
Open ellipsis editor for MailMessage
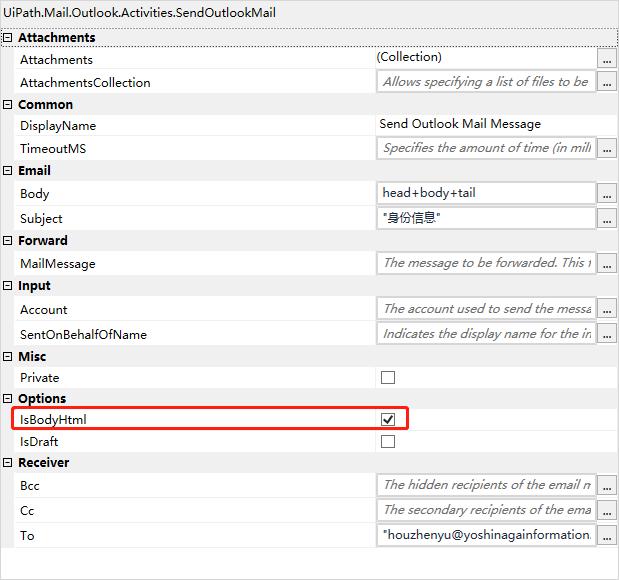tap(607, 263)
